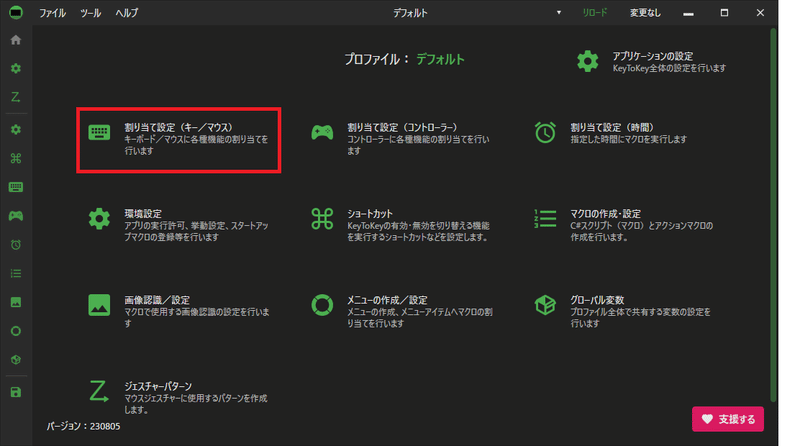Viewport: 800px width, 446px height.
Task: Click the sidebar Z gesture pattern icon
Action: coord(16,97)
